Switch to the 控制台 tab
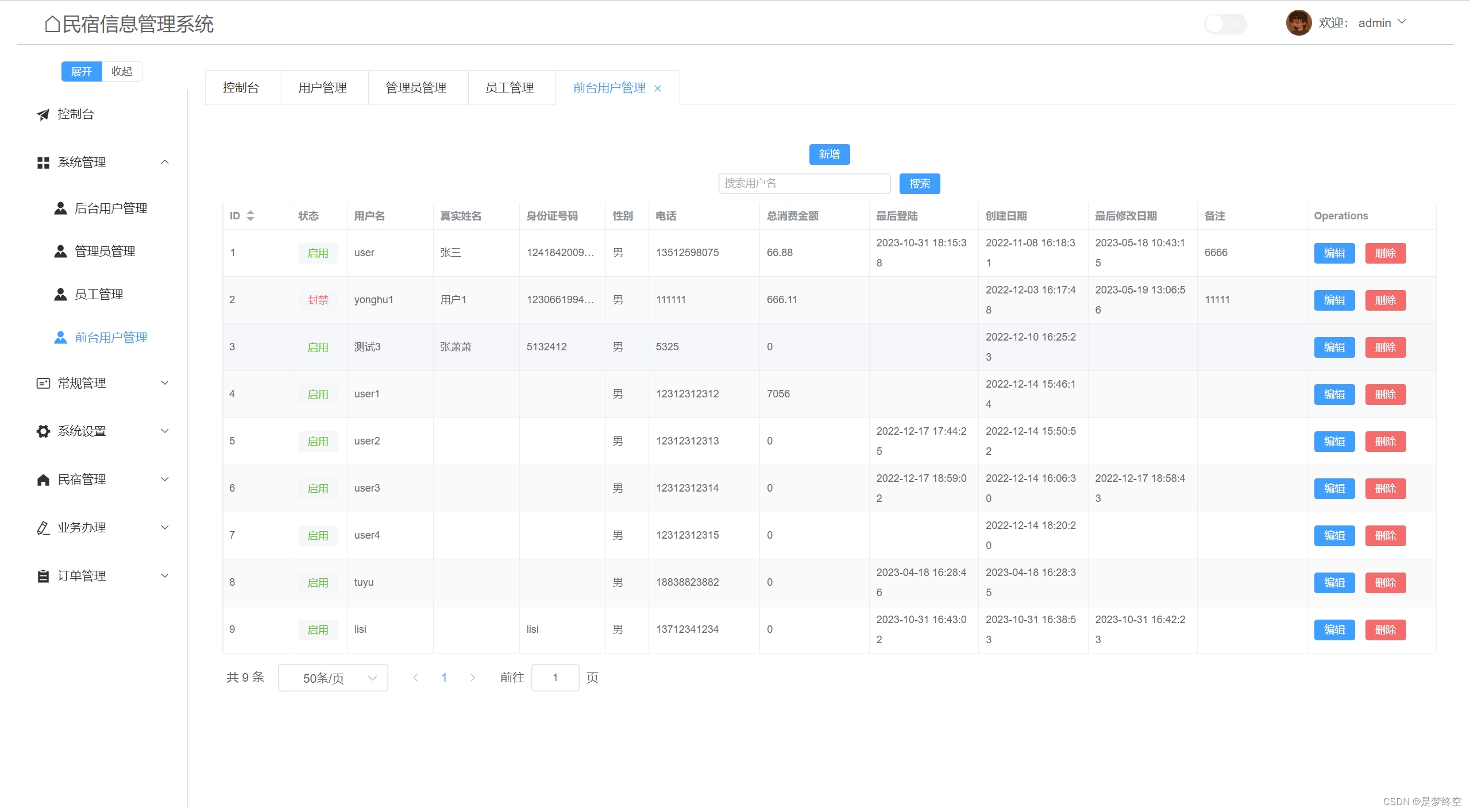Screen dimensions: 1470x812 pos(241,88)
